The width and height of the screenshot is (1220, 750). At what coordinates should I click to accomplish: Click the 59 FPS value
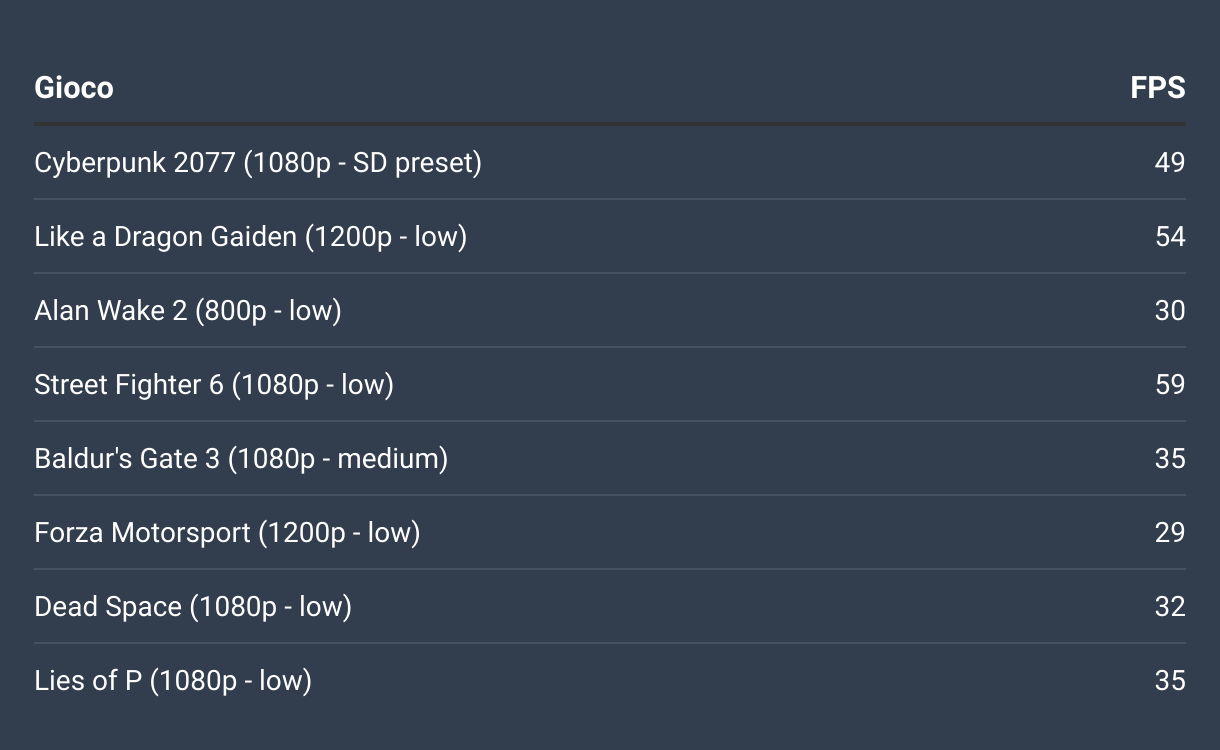coord(1170,384)
